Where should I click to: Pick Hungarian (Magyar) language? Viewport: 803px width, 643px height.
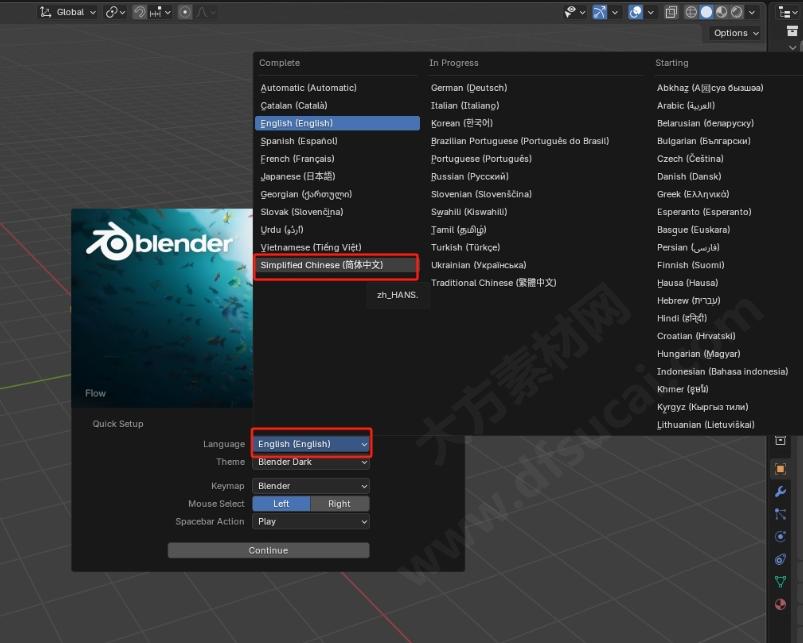pos(727,354)
